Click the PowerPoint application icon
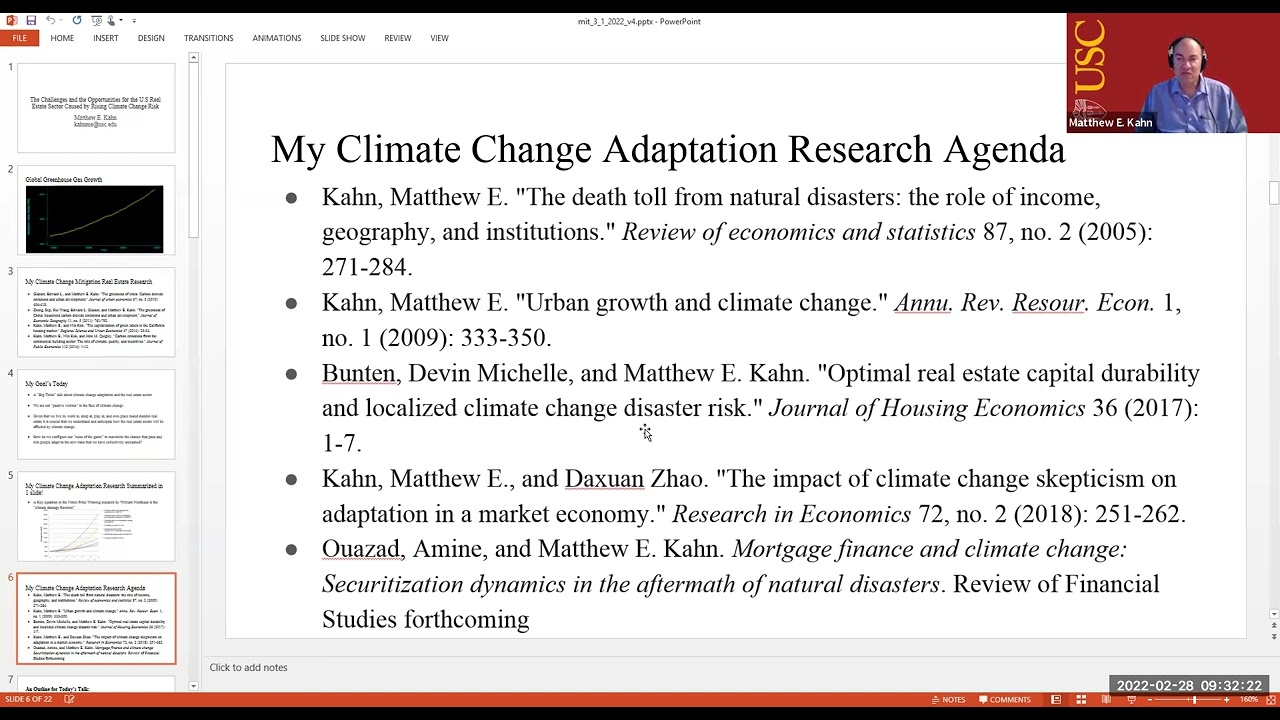 12,20
